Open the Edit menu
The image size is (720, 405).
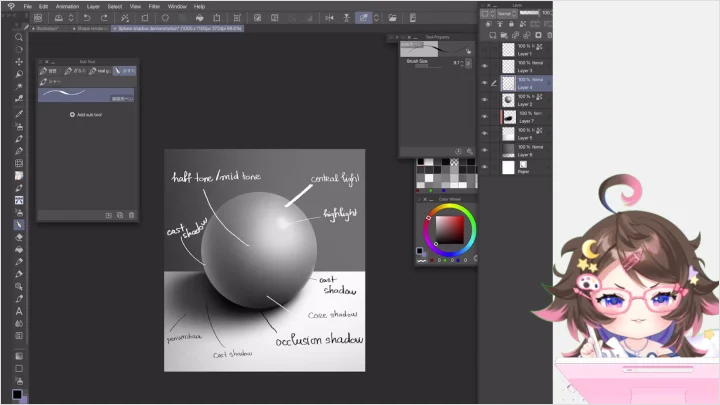tap(43, 6)
